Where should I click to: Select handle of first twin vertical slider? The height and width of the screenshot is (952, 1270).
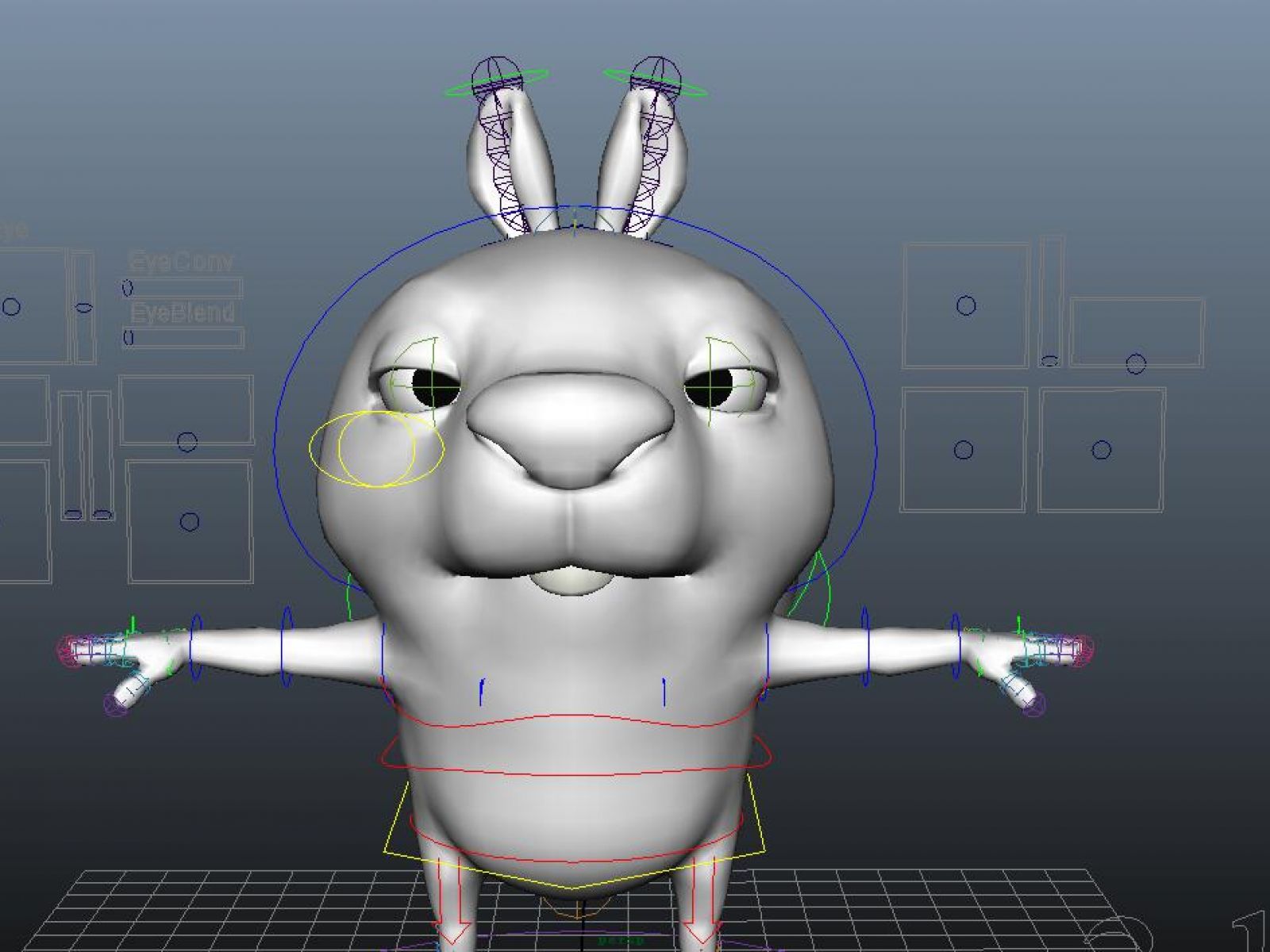(73, 514)
